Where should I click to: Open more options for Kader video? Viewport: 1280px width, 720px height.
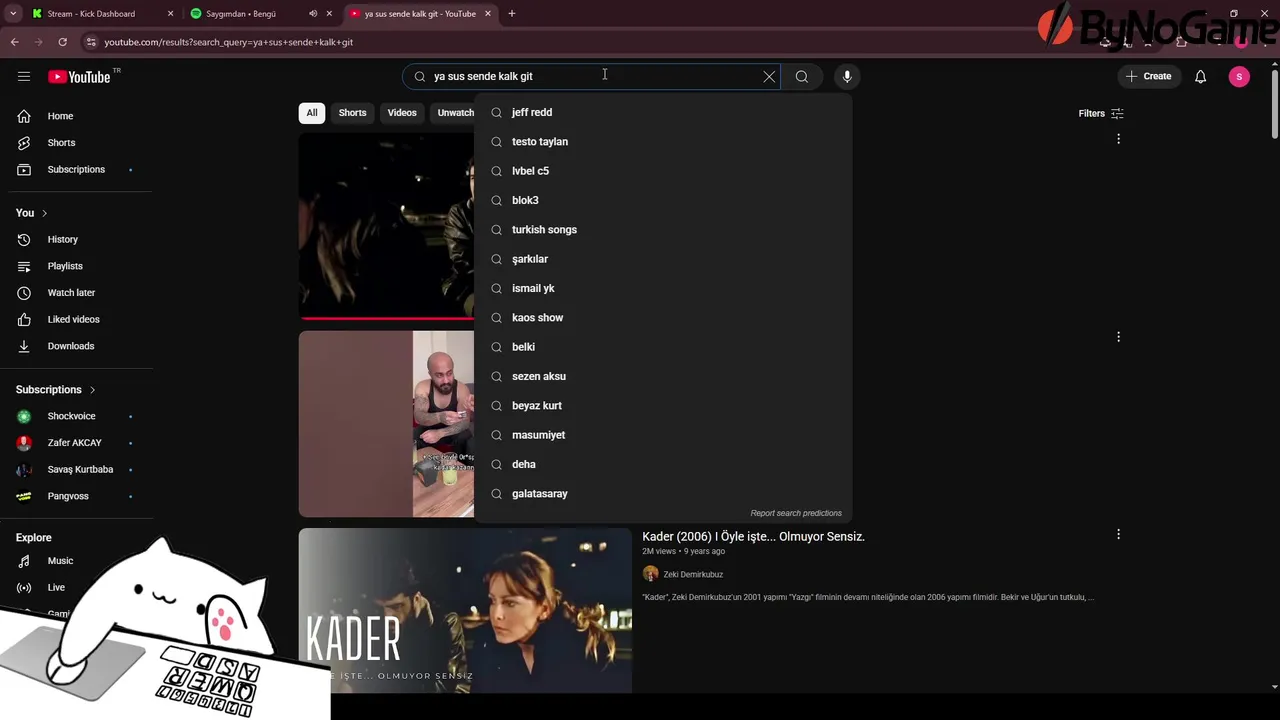(x=1118, y=535)
